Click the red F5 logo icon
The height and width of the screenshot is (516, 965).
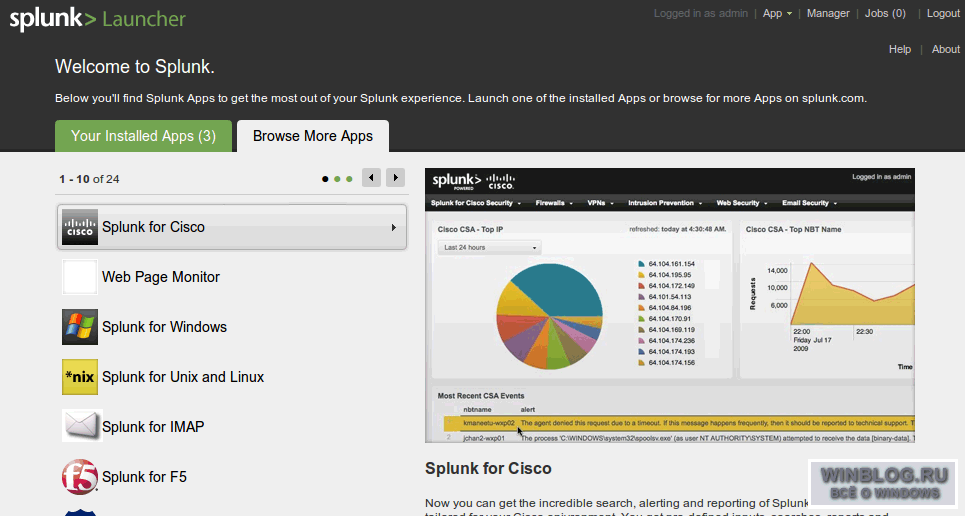click(x=80, y=477)
